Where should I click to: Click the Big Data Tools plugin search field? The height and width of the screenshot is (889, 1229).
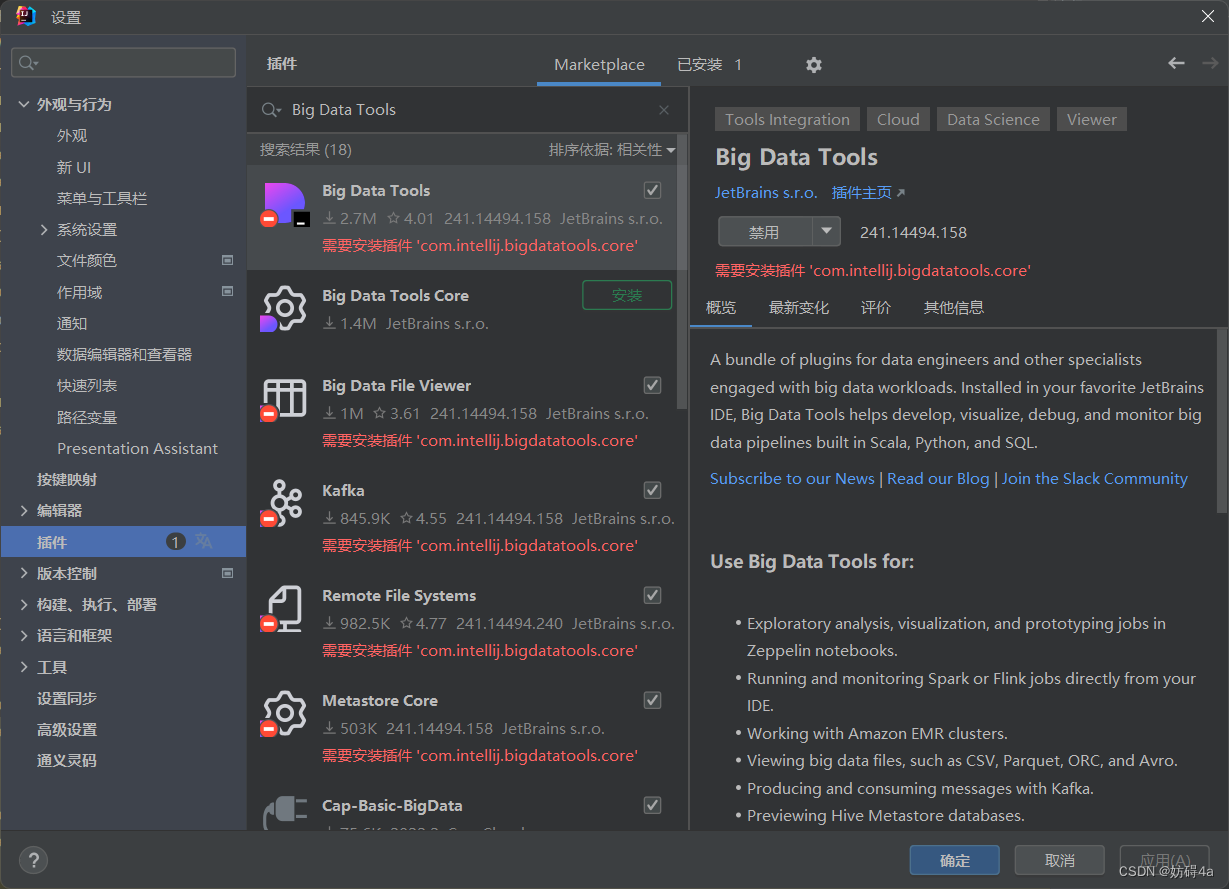pos(468,110)
